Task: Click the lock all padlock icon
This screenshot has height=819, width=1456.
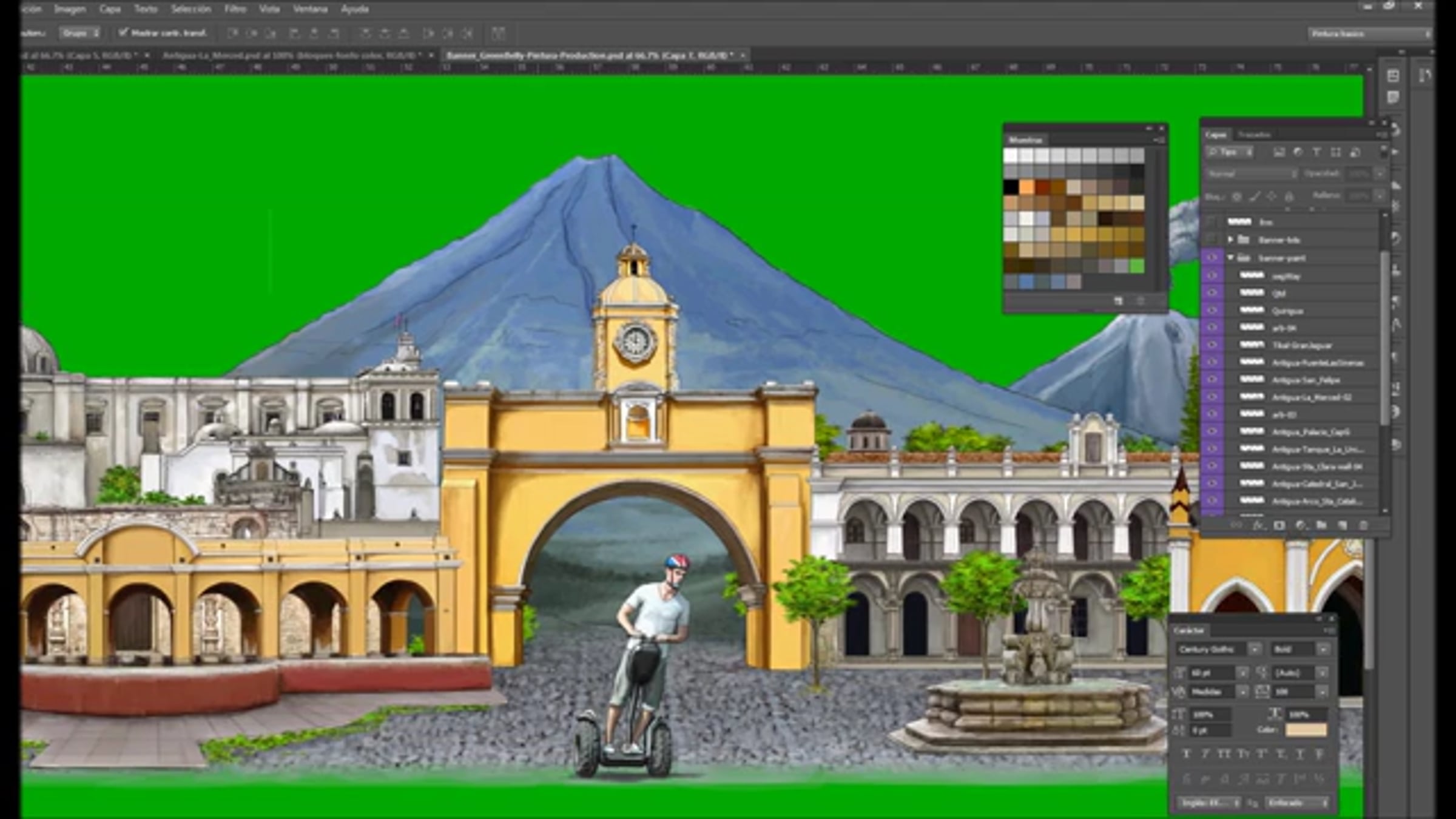Action: pos(1289,197)
